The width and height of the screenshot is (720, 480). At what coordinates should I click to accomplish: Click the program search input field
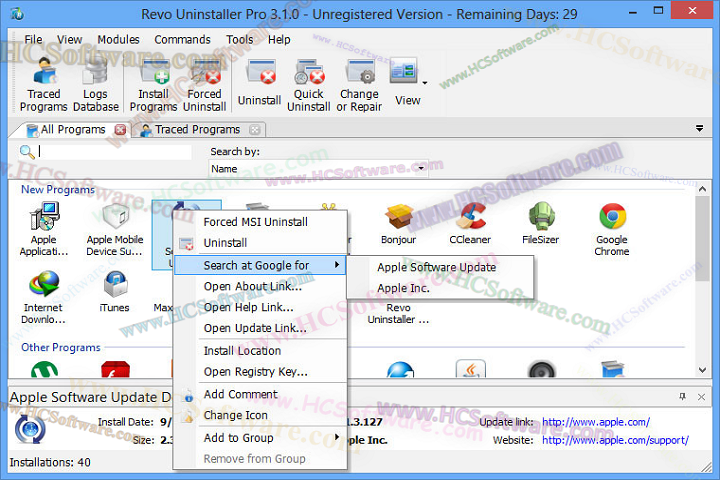114,152
